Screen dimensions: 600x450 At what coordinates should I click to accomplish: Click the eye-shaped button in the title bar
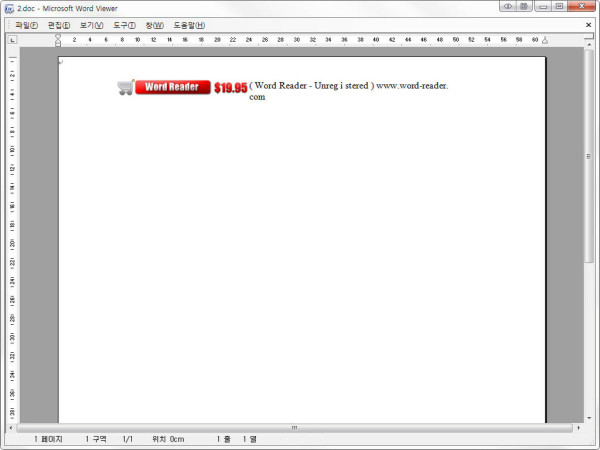(508, 6)
